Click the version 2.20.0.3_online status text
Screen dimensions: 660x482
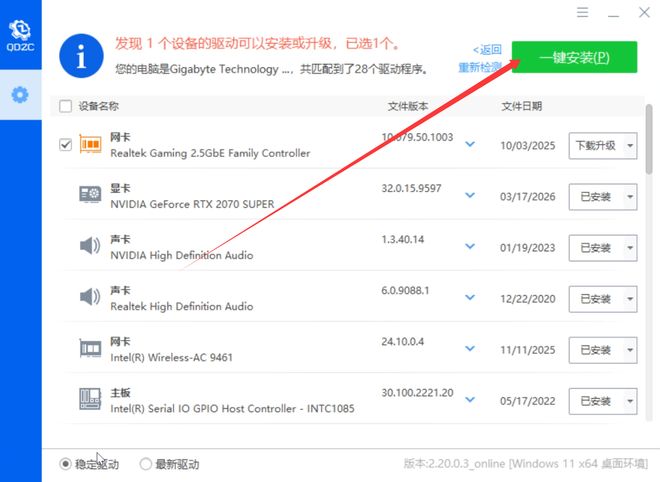click(526, 464)
